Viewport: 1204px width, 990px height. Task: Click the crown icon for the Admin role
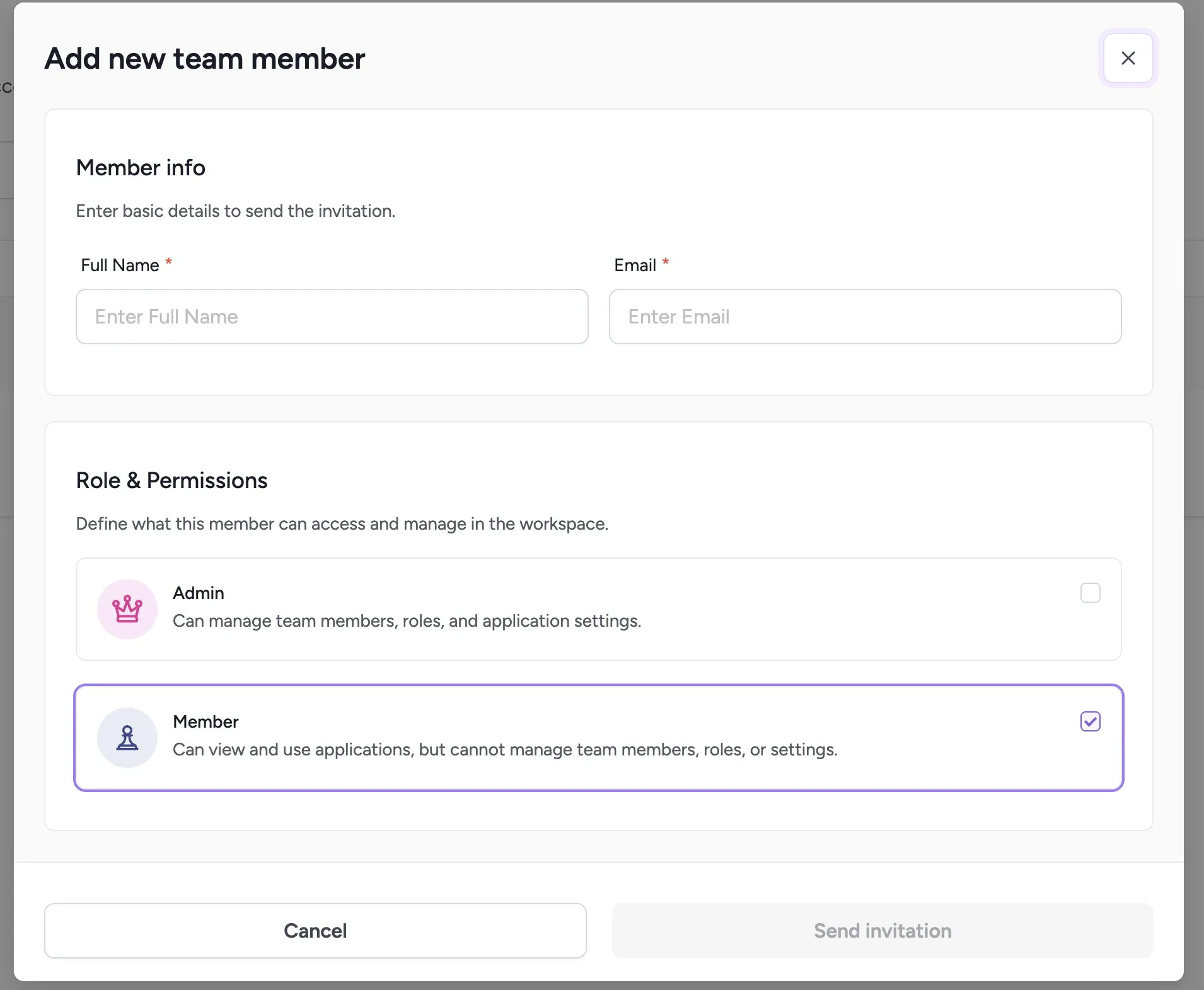click(x=127, y=609)
